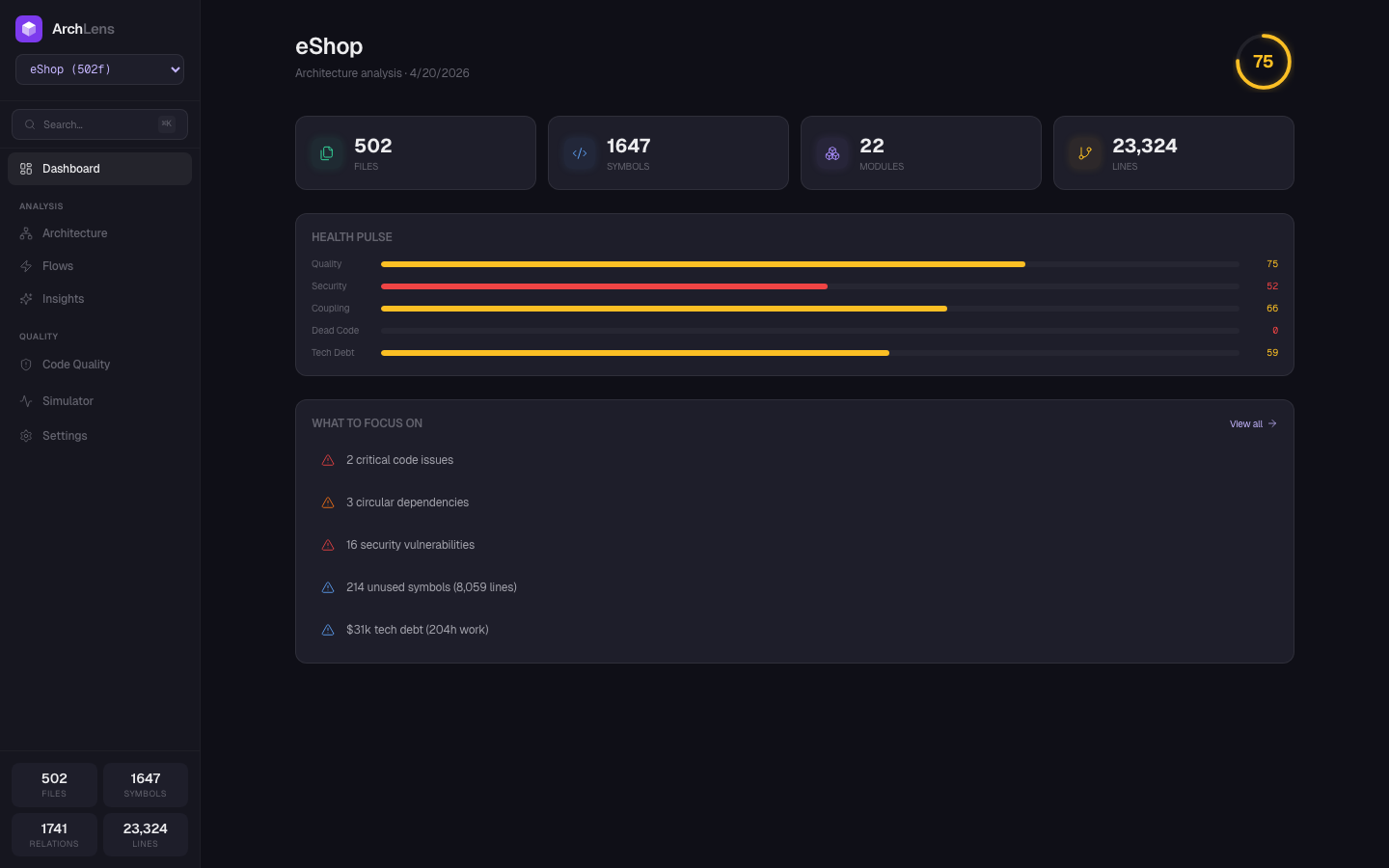The height and width of the screenshot is (868, 1389).
Task: Click the Insights sparkle icon
Action: (25, 298)
